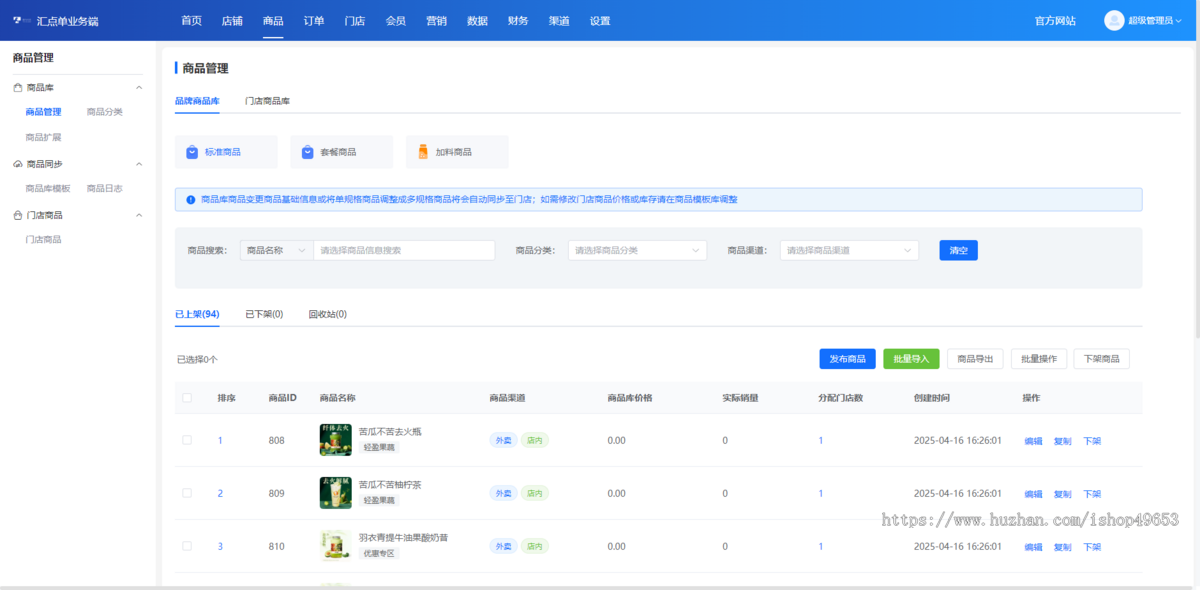This screenshot has height=590, width=1200.
Task: Switch to the 门店商品库 tab
Action: 267,101
